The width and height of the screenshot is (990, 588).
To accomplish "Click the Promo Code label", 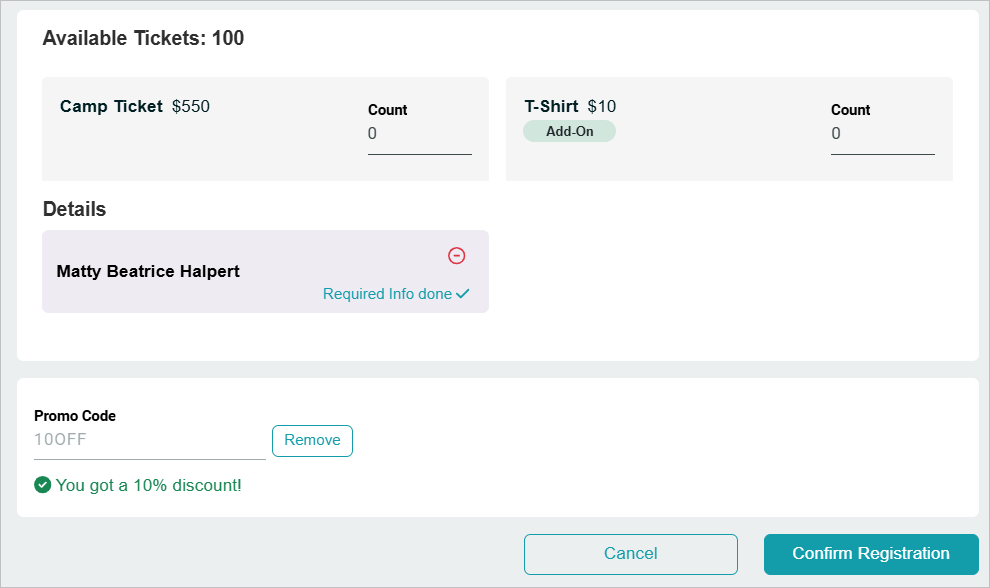I will pyautogui.click(x=75, y=416).
